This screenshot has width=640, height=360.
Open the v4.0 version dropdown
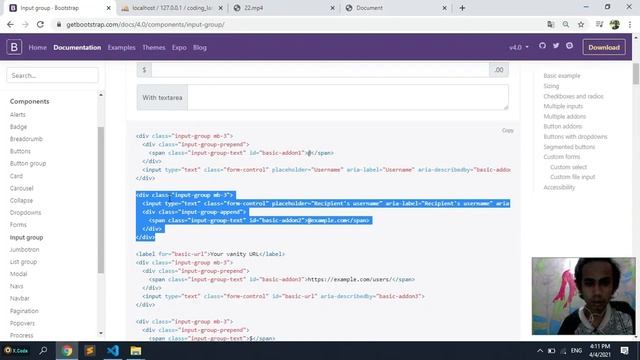[x=518, y=47]
